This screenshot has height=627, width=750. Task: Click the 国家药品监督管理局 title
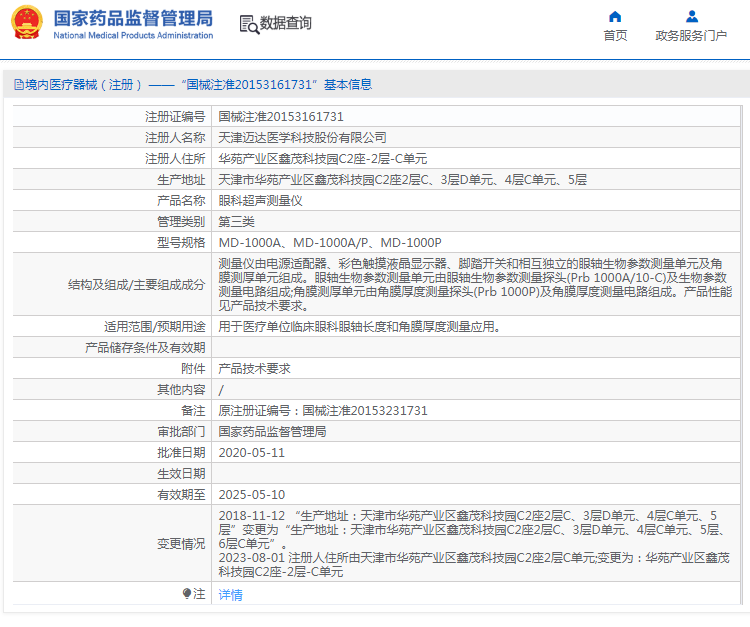coord(133,19)
